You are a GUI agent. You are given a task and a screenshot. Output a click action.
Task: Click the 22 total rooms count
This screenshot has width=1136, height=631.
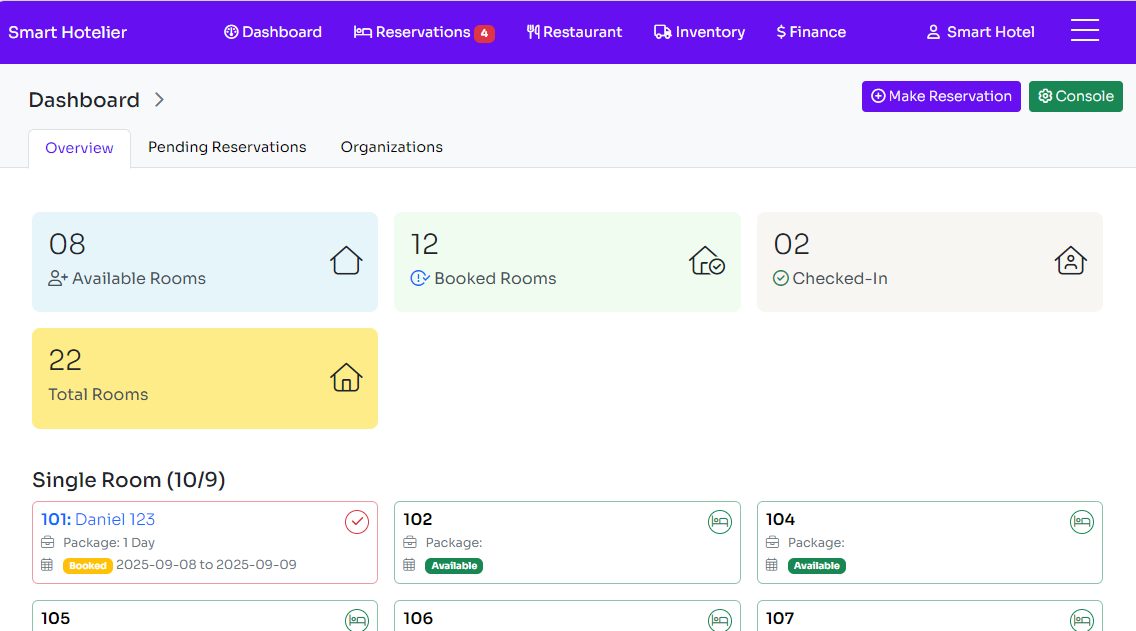[65, 360]
